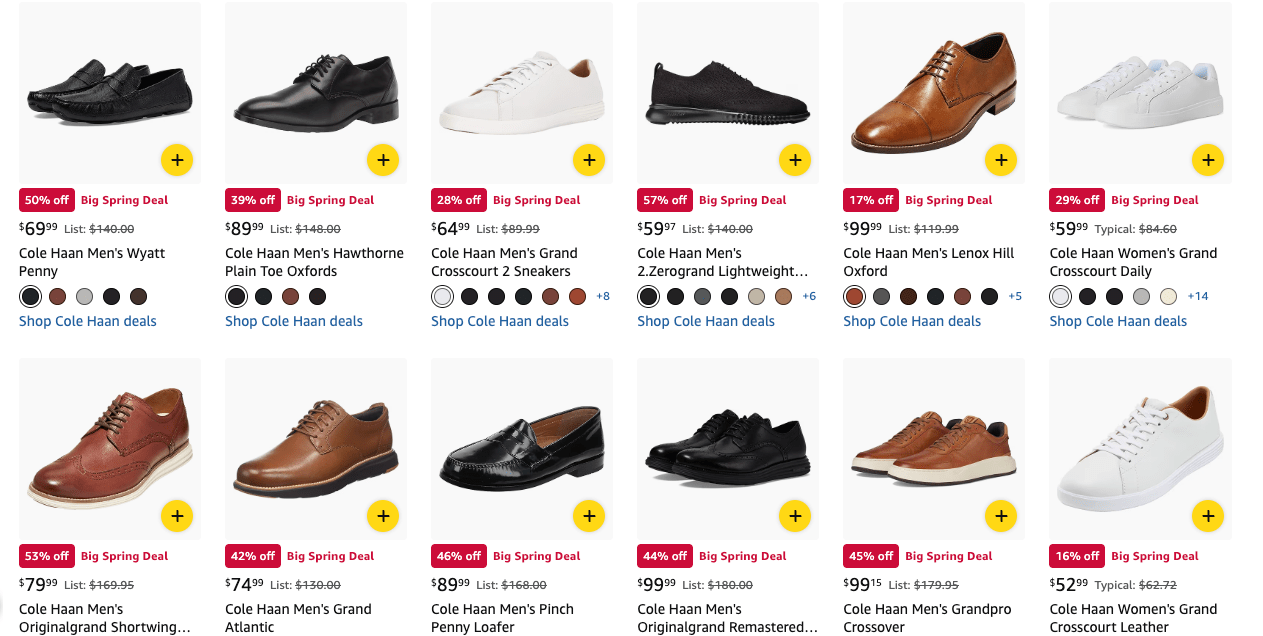The height and width of the screenshot is (636, 1263).
Task: Select white swatch under Women's Grand Crosscourt Daily
Action: tap(1061, 296)
